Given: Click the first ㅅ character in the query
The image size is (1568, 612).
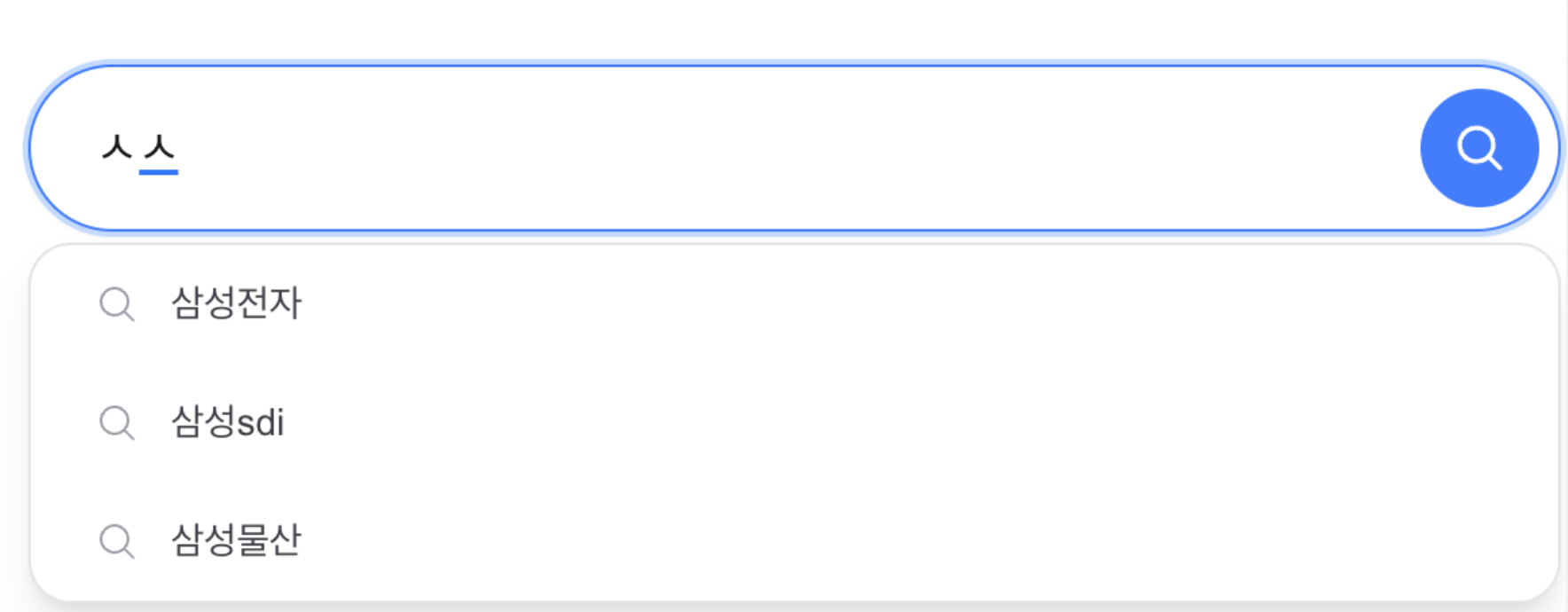Looking at the screenshot, I should pyautogui.click(x=117, y=147).
